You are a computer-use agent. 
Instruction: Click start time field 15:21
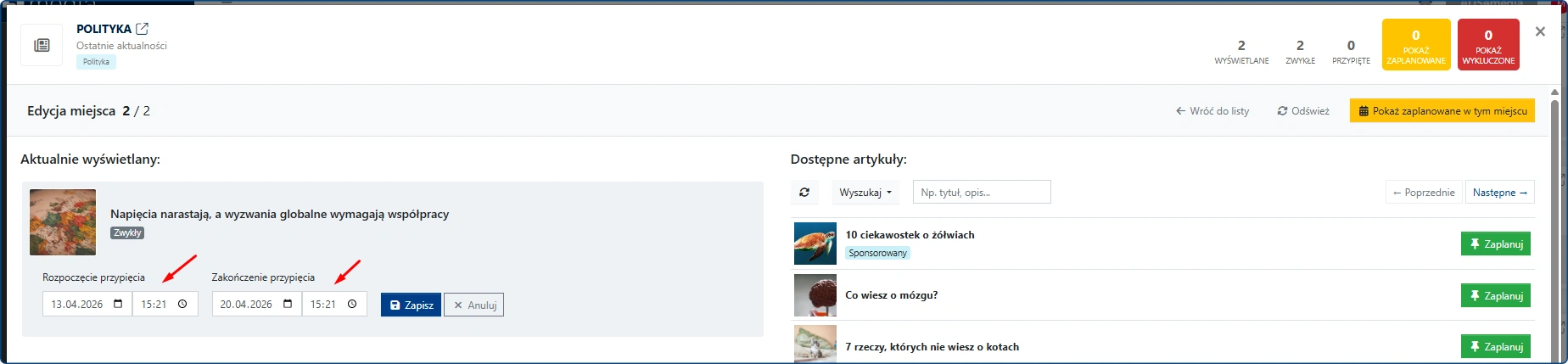(x=165, y=304)
